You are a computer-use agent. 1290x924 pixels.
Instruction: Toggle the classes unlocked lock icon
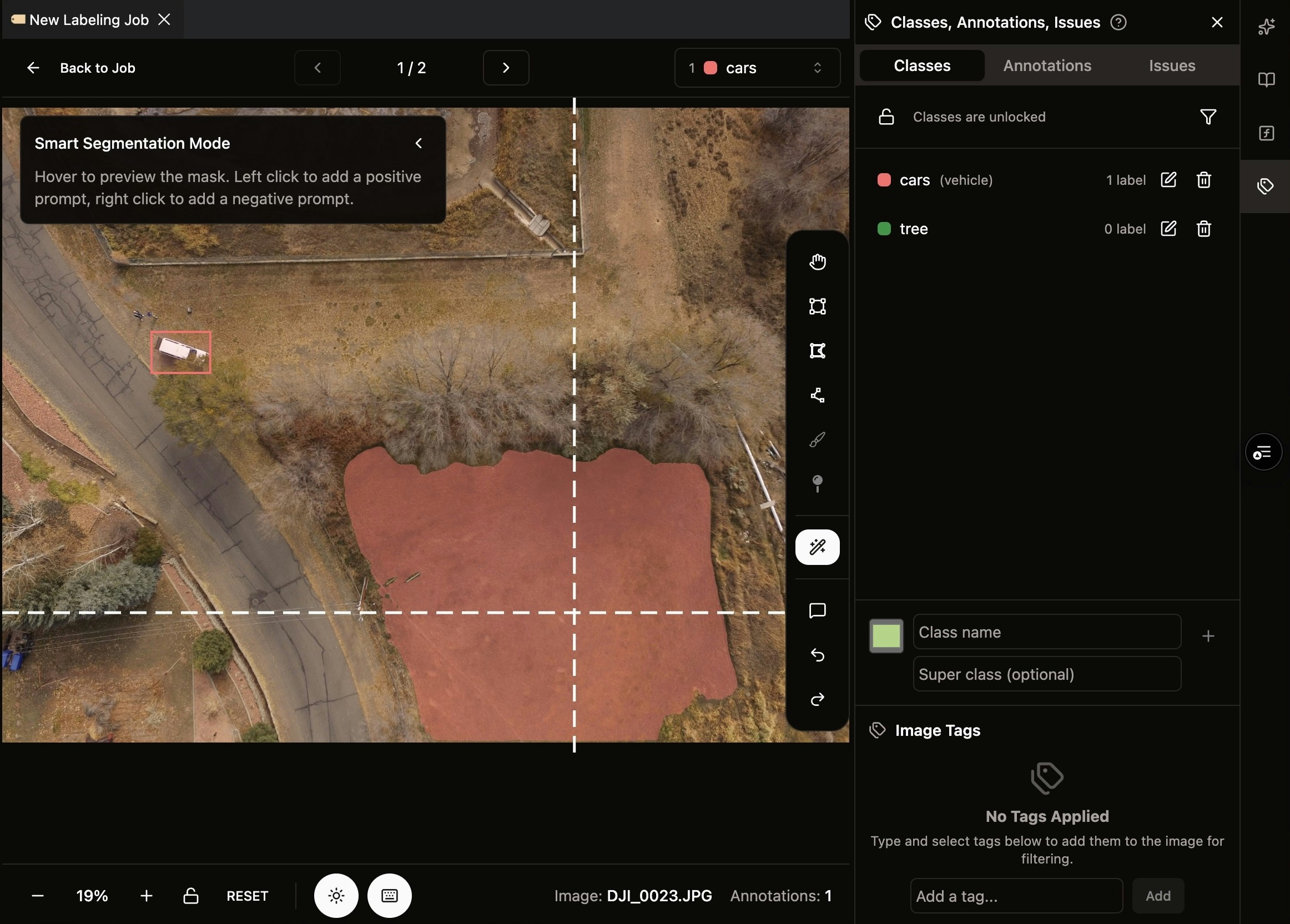(x=886, y=117)
